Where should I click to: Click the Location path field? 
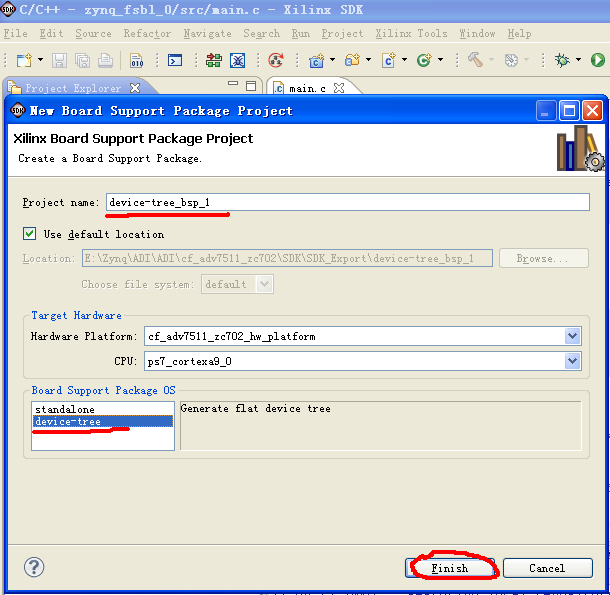287,258
